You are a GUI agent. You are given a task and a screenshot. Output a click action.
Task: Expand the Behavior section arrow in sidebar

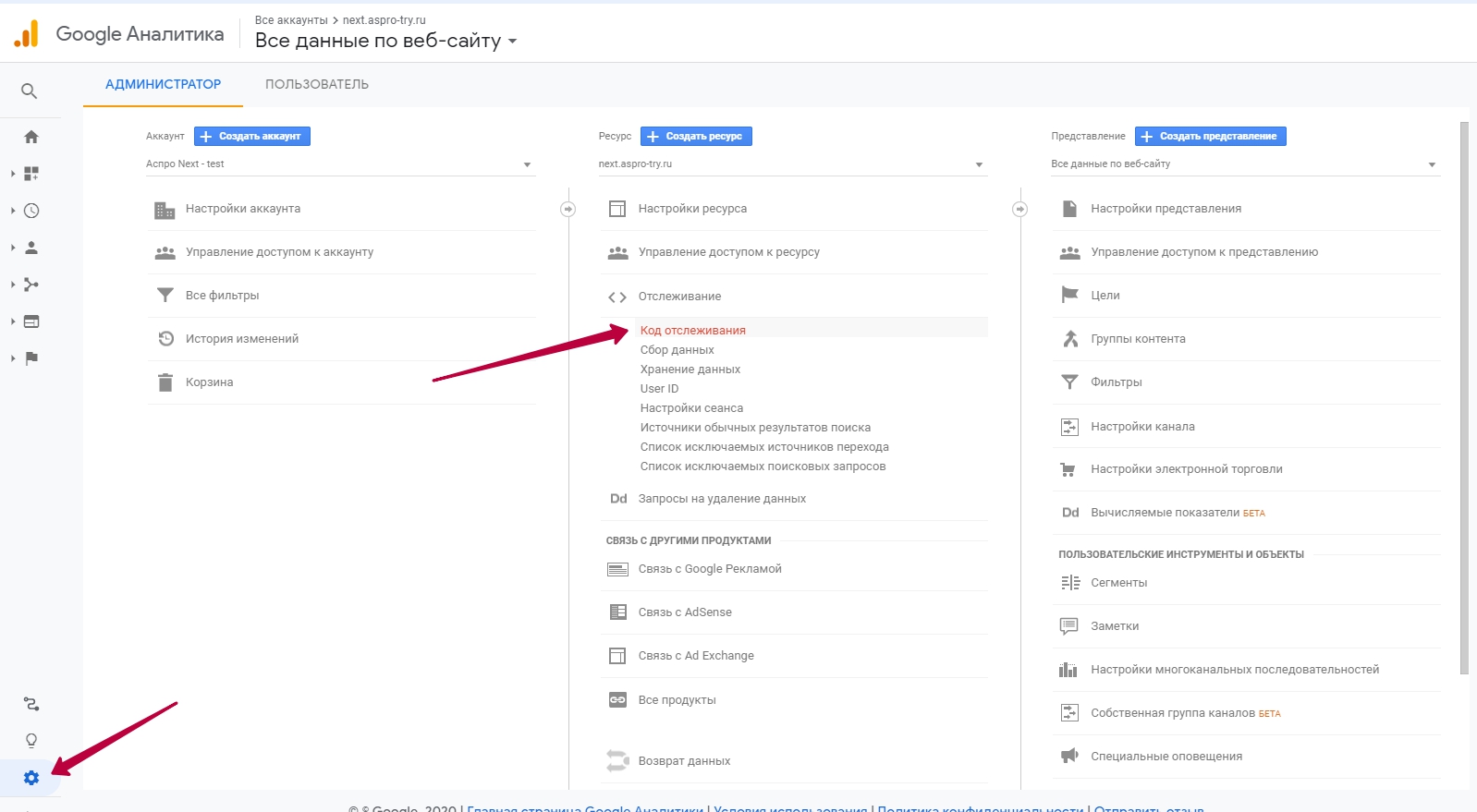[13, 321]
